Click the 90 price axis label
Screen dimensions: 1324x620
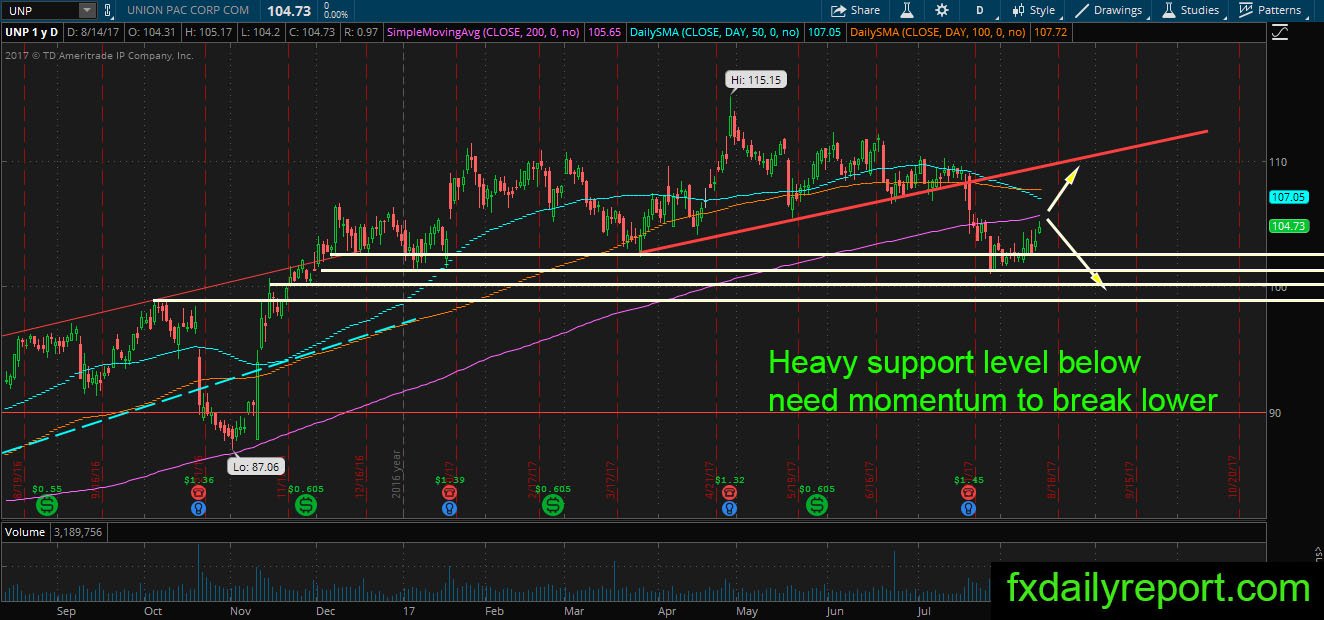click(1276, 412)
